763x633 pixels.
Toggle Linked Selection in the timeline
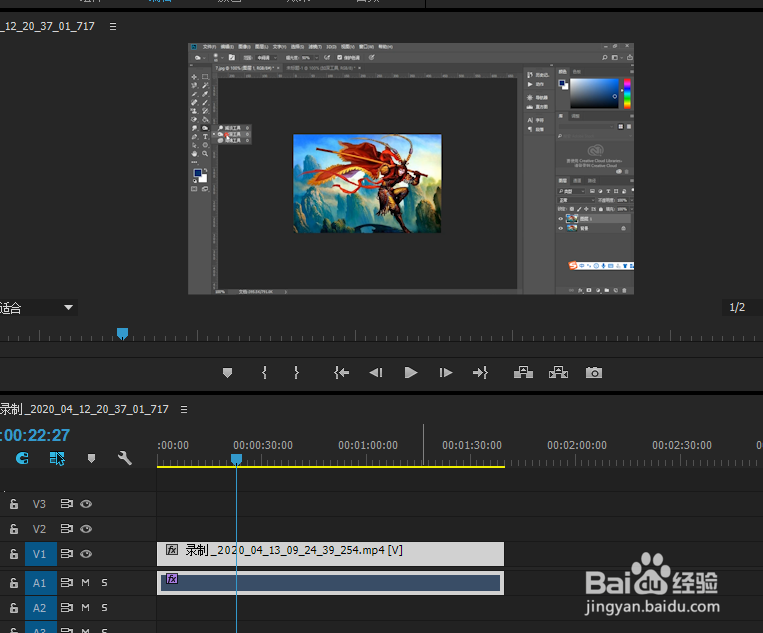[x=57, y=458]
